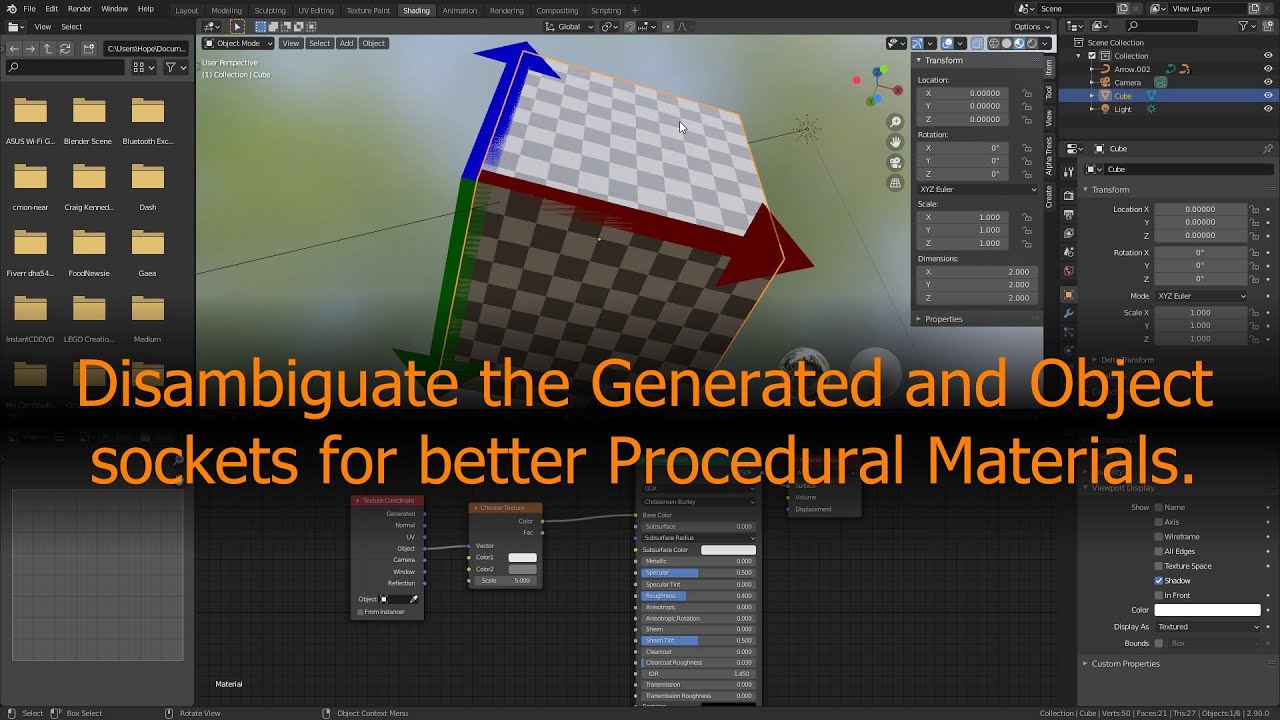
Task: Hide the Light with its eye icon
Action: click(1268, 109)
